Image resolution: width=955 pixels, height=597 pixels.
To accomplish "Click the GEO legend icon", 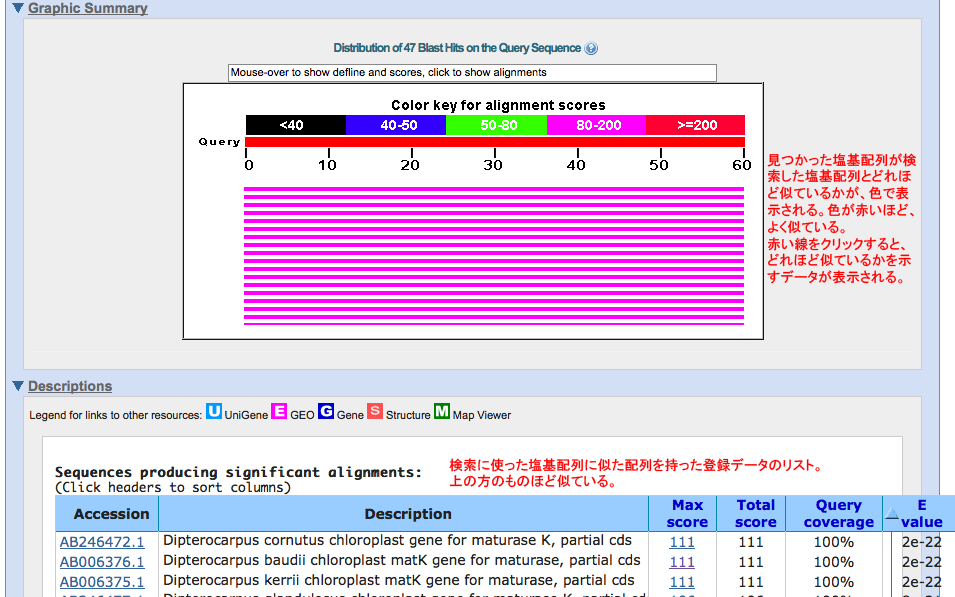I will pos(280,412).
